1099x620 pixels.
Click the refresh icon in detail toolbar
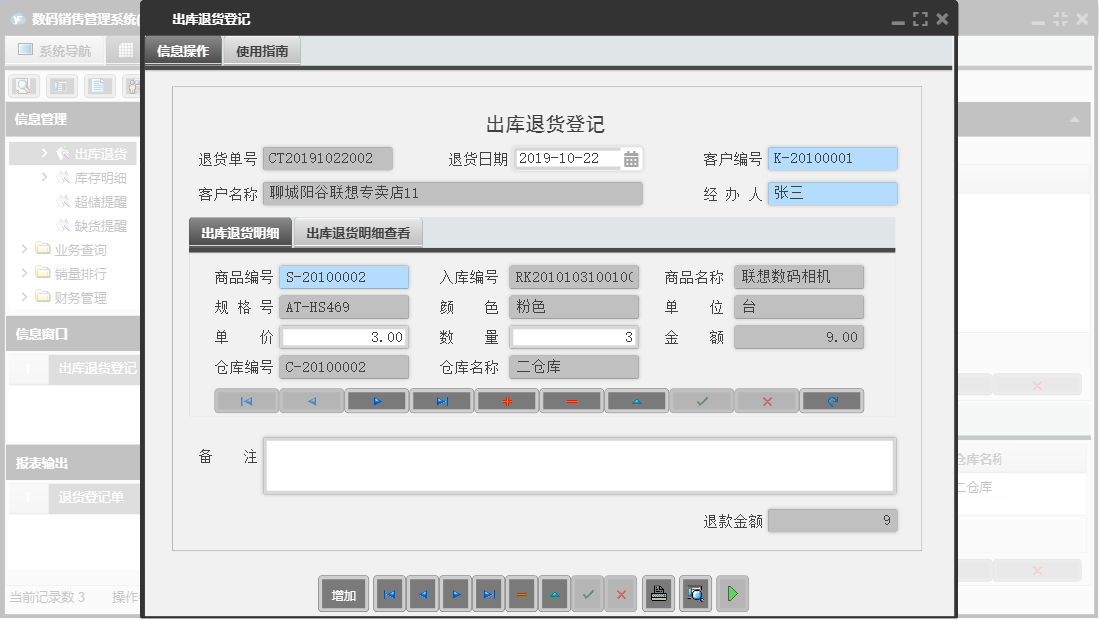click(x=831, y=400)
